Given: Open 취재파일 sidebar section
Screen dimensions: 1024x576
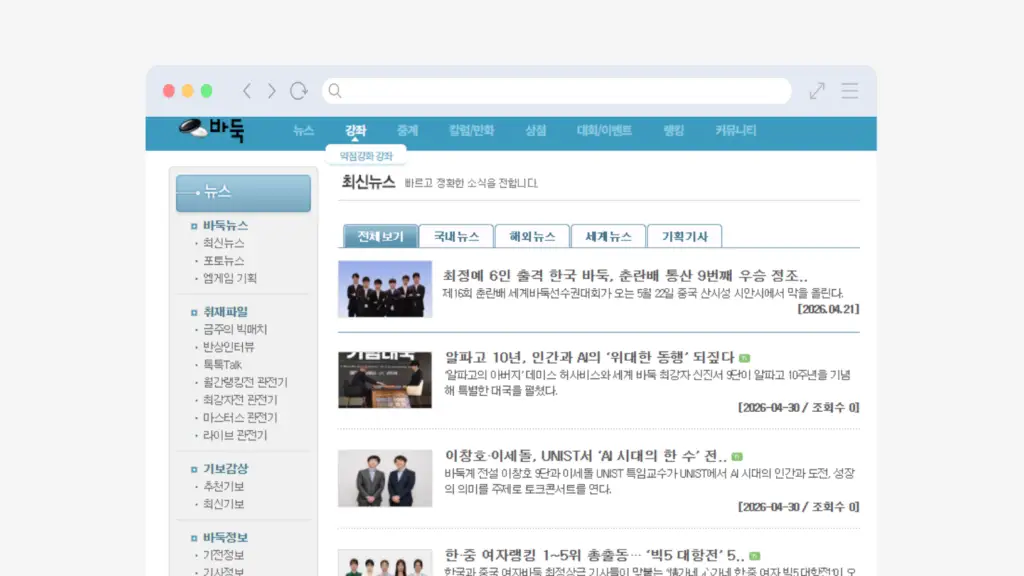Looking at the screenshot, I should [x=225, y=312].
